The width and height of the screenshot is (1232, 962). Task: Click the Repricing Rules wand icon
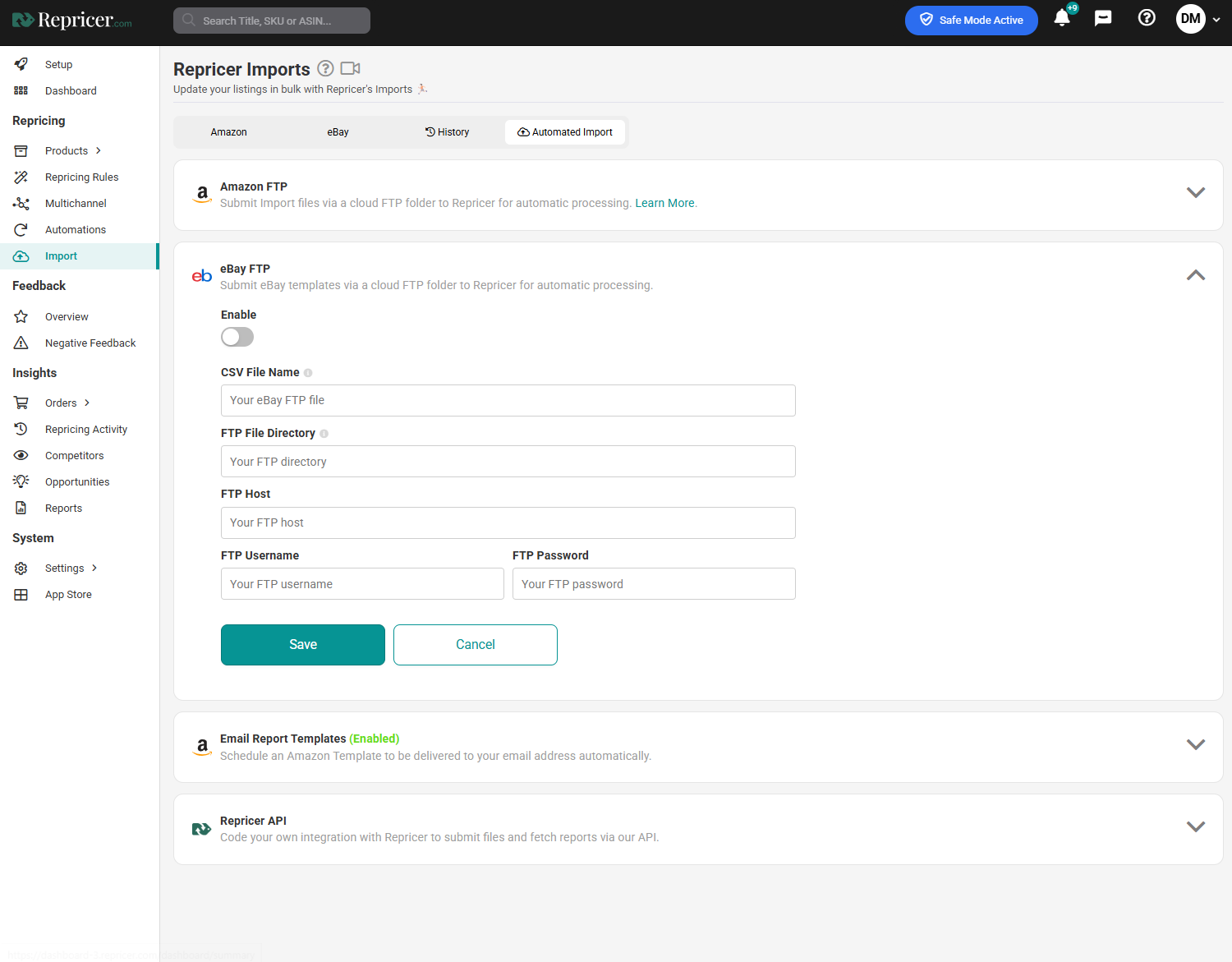(x=21, y=177)
